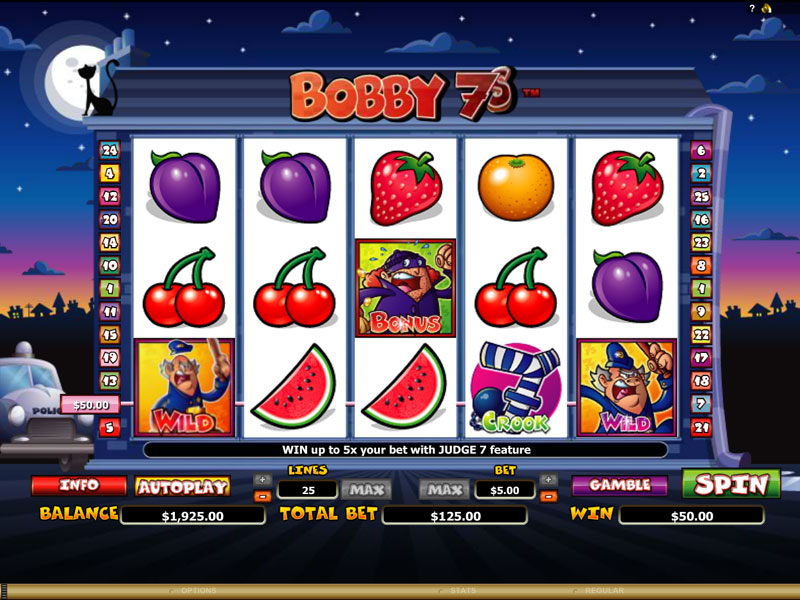Click the Bonus robber symbol
This screenshot has width=800, height=600.
[x=405, y=288]
